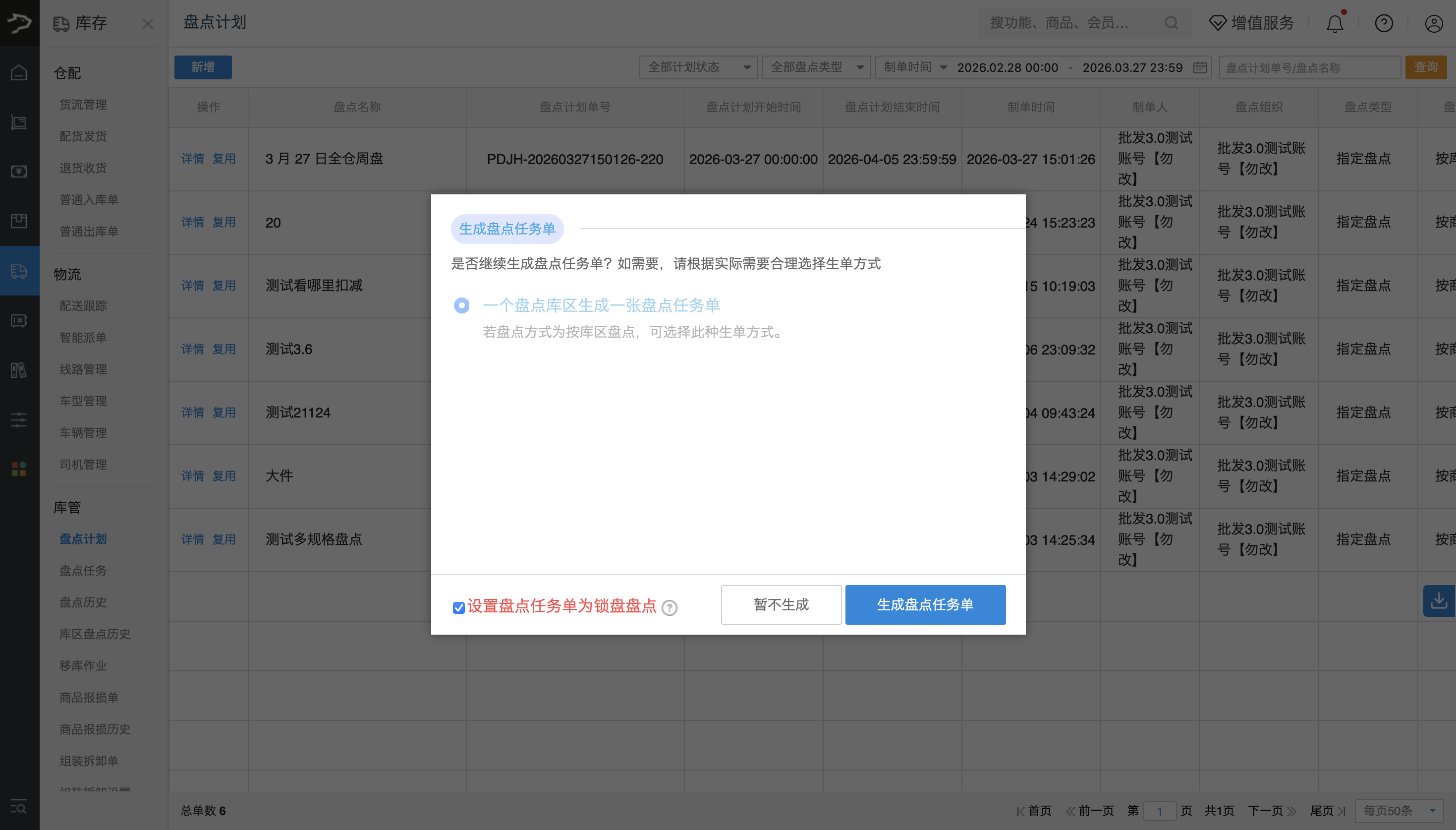This screenshot has height=830, width=1456.
Task: Click the search magnifier icon in top bar
Action: (x=1171, y=23)
